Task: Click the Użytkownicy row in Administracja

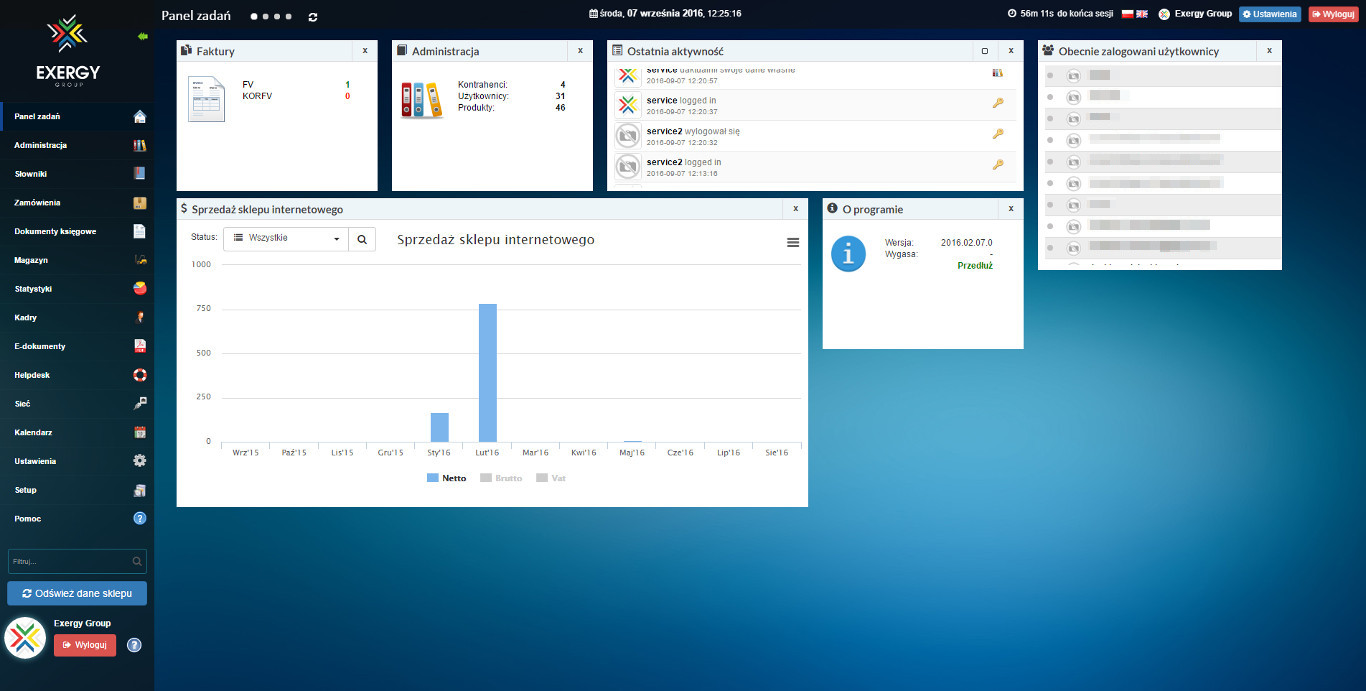Action: (x=511, y=96)
